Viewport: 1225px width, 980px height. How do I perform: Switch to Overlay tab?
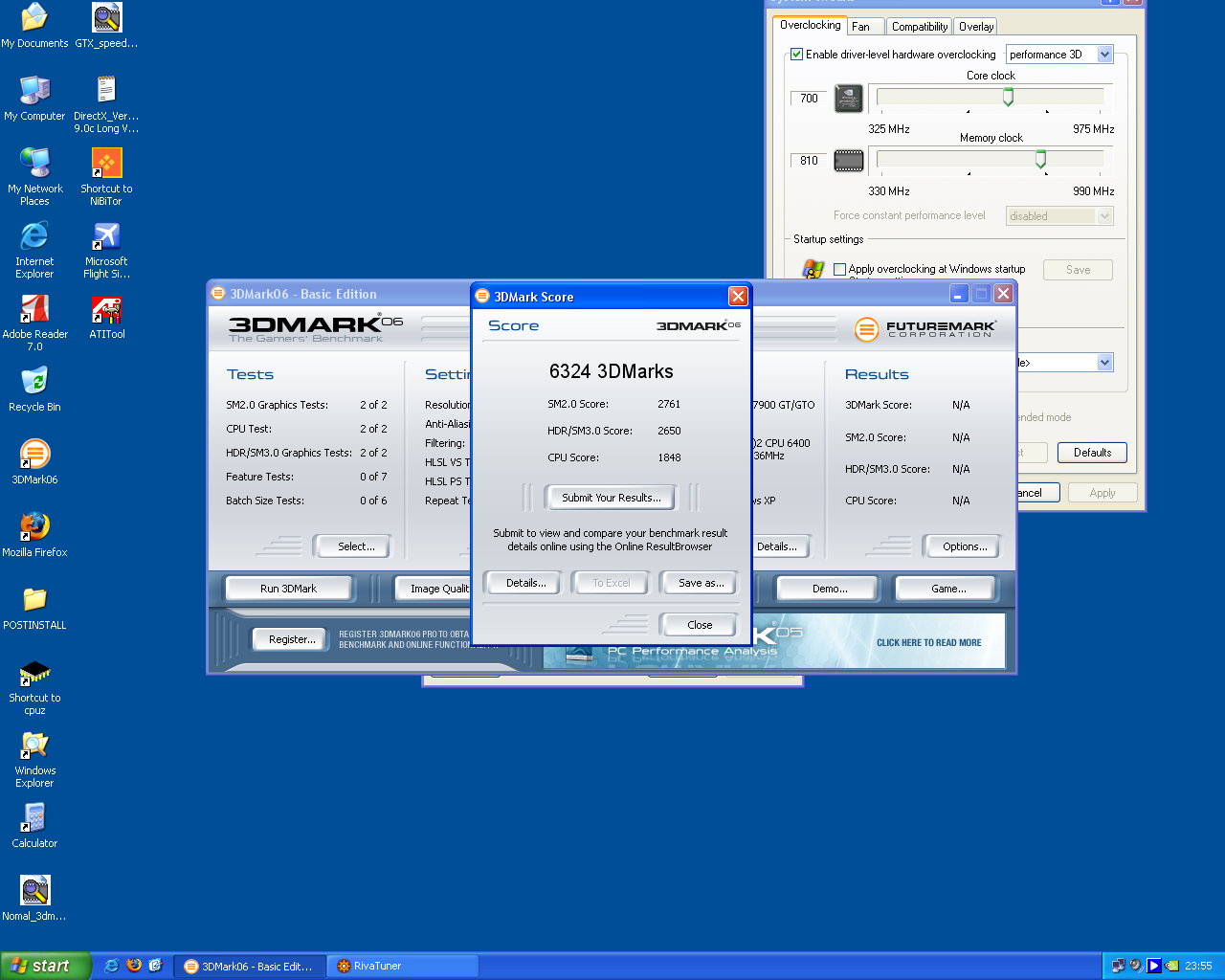pyautogui.click(x=976, y=27)
